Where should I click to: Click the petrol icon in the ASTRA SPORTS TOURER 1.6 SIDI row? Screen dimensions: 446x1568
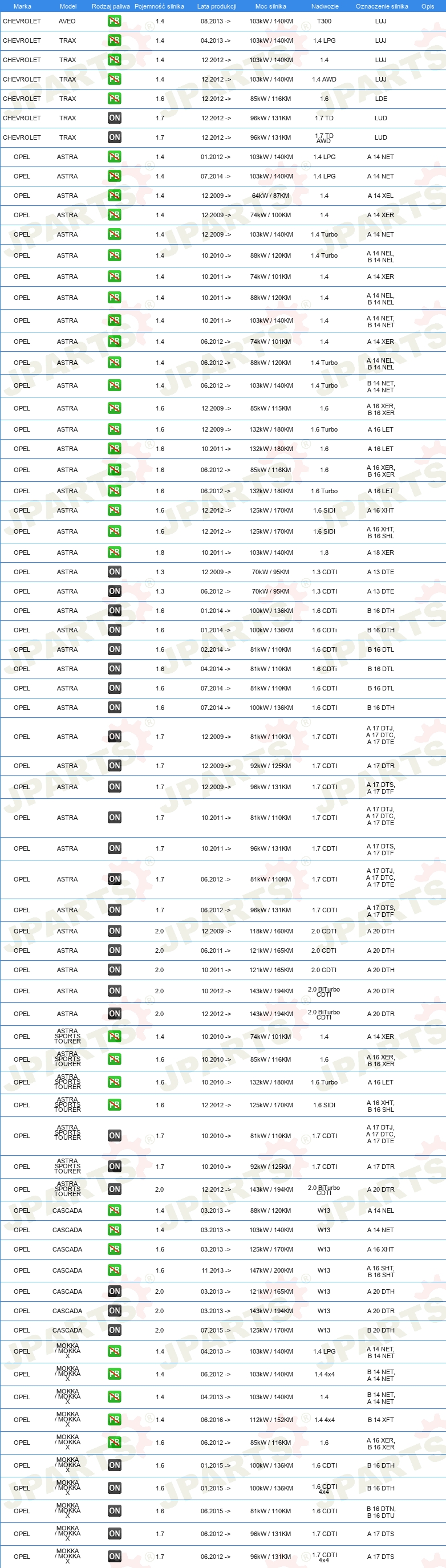[x=115, y=1106]
